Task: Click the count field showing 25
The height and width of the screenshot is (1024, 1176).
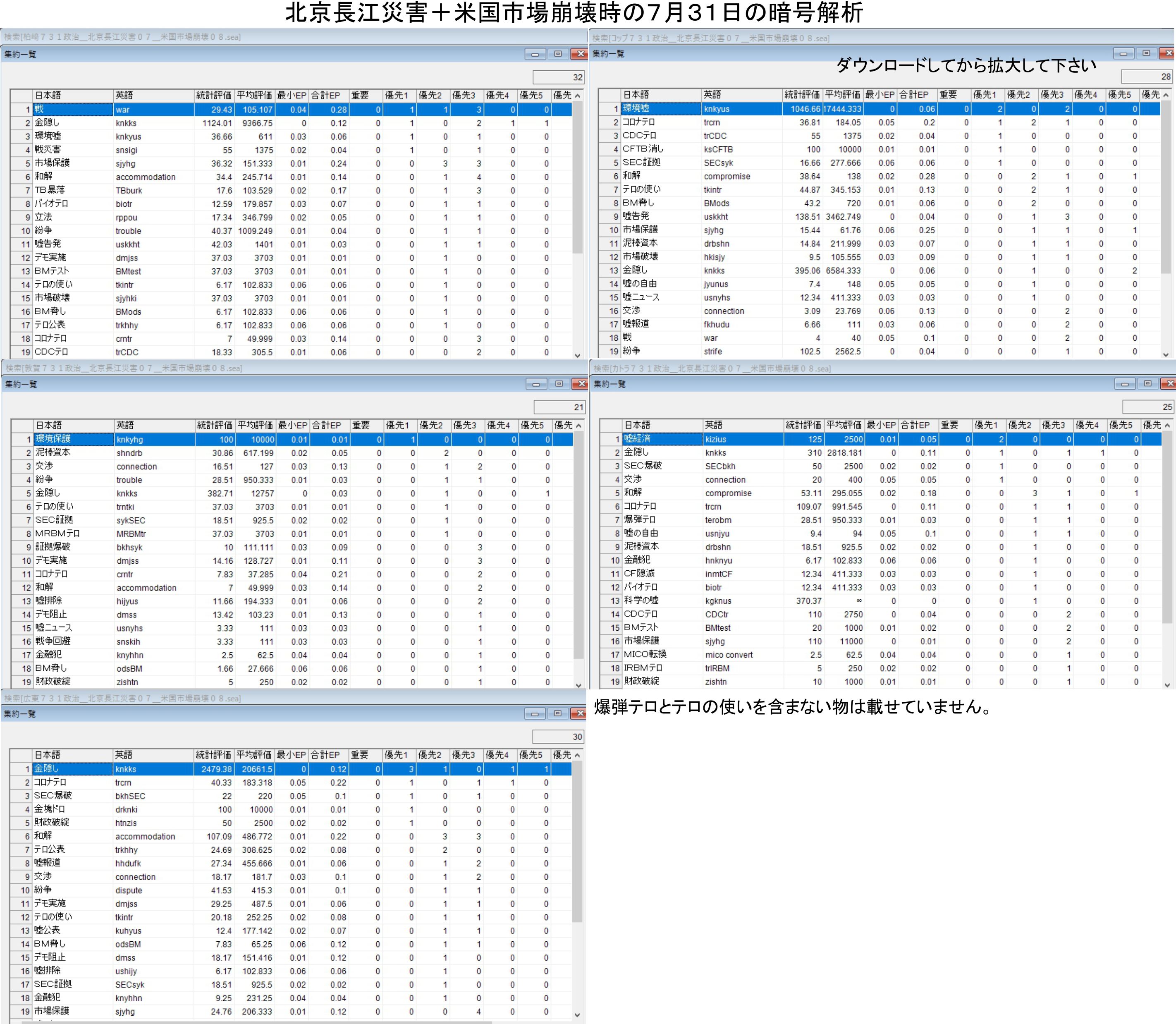Action: click(1148, 407)
